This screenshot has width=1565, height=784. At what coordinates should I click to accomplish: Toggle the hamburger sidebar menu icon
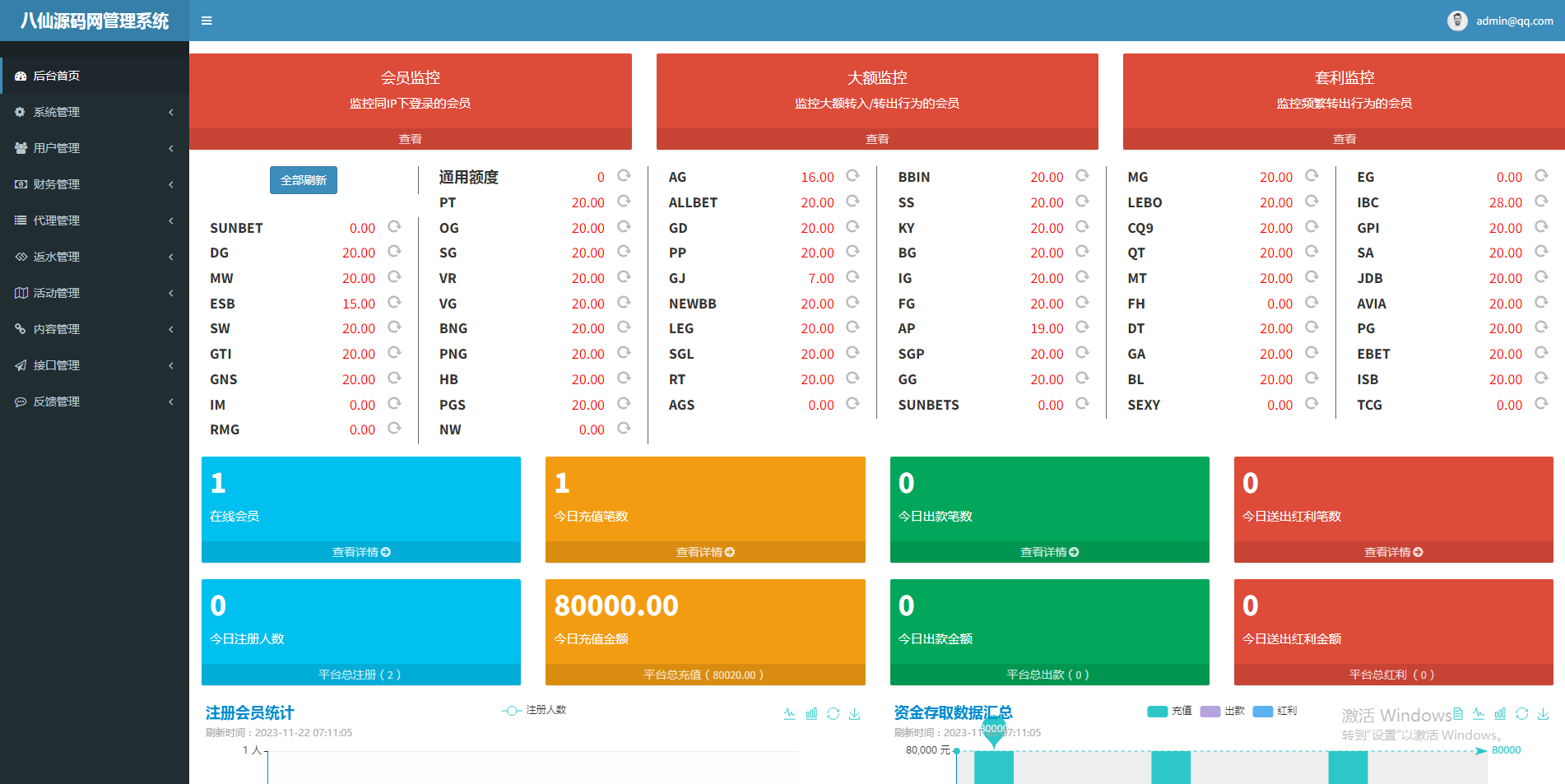[x=207, y=21]
